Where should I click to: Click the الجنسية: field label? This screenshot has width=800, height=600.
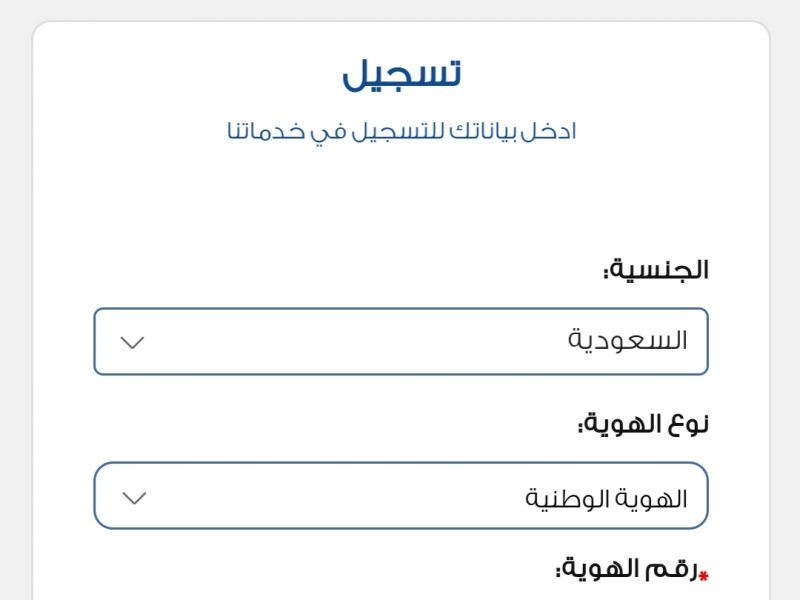656,269
